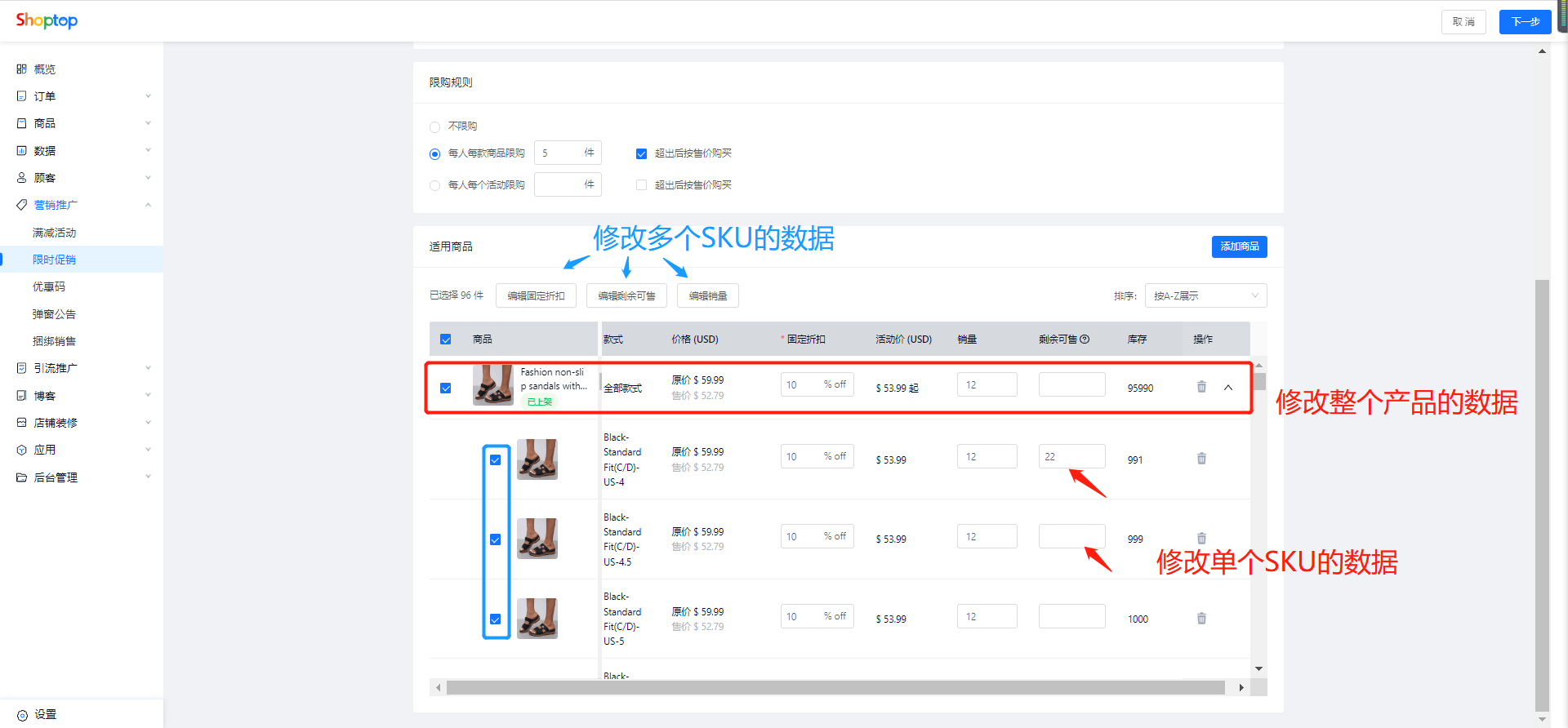Viewport: 1568px width, 728px height.
Task: Open 优惠码 in the marketing submenu
Action: [x=49, y=286]
